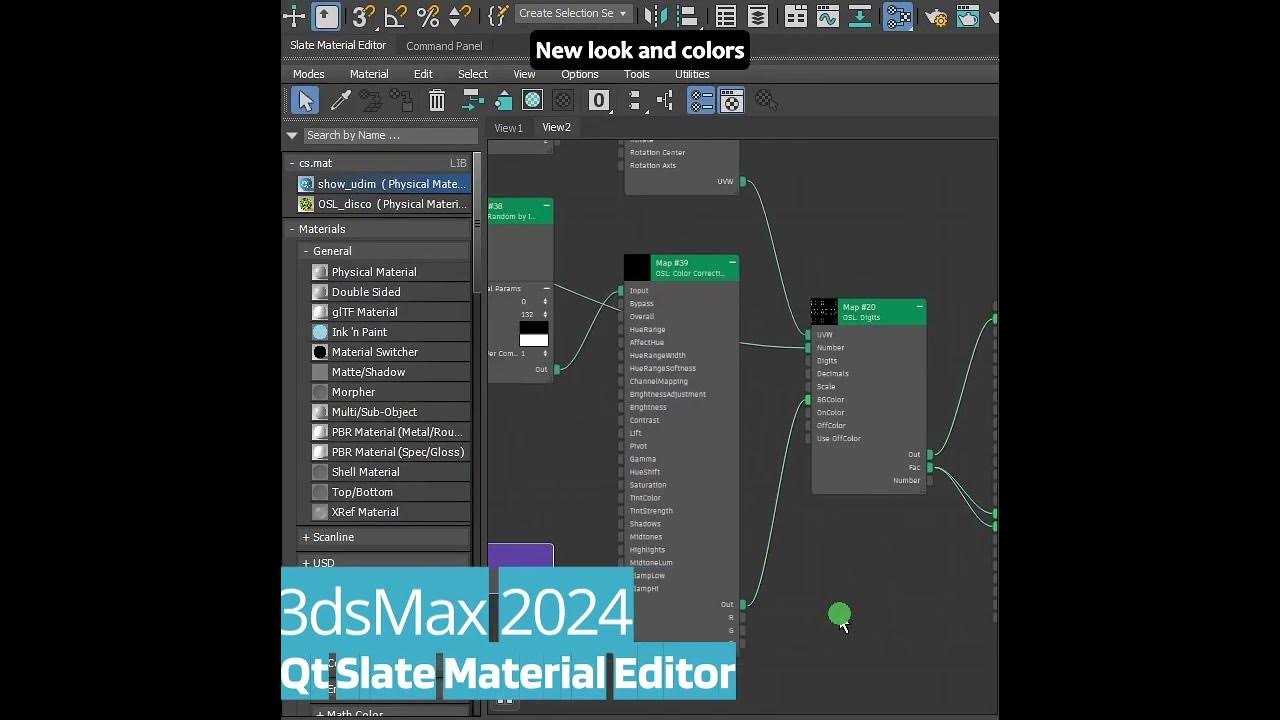Open the Utilities menu
This screenshot has height=720, width=1280.
pyautogui.click(x=692, y=74)
